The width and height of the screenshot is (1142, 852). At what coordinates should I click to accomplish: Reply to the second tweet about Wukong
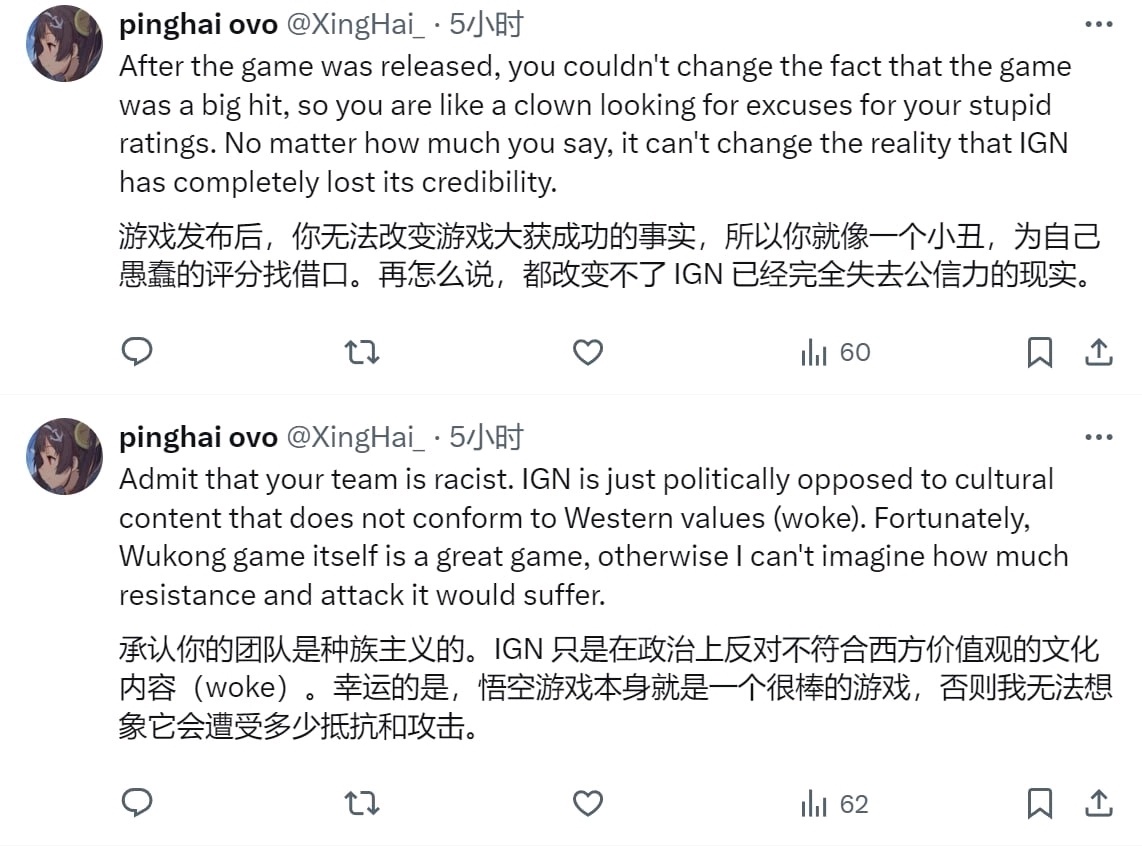click(x=136, y=803)
